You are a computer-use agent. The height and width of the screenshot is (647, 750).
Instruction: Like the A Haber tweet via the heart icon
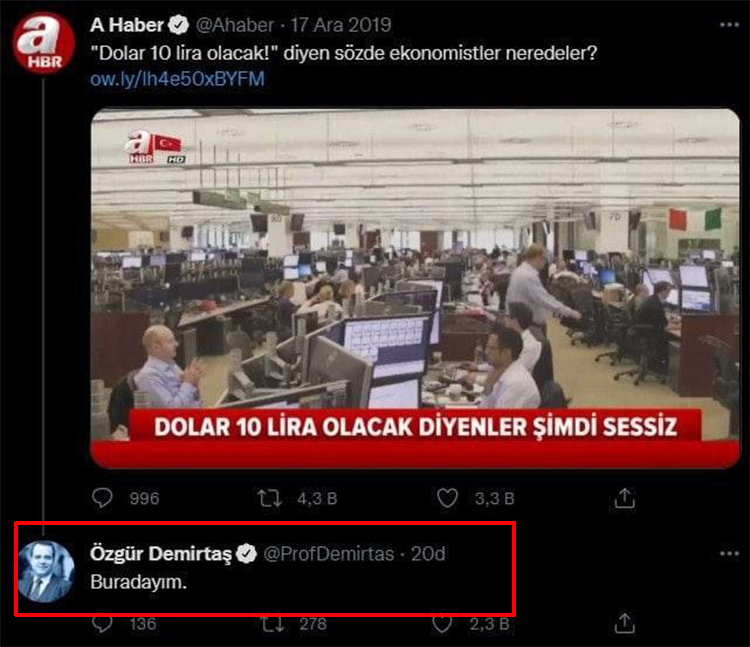tap(447, 498)
